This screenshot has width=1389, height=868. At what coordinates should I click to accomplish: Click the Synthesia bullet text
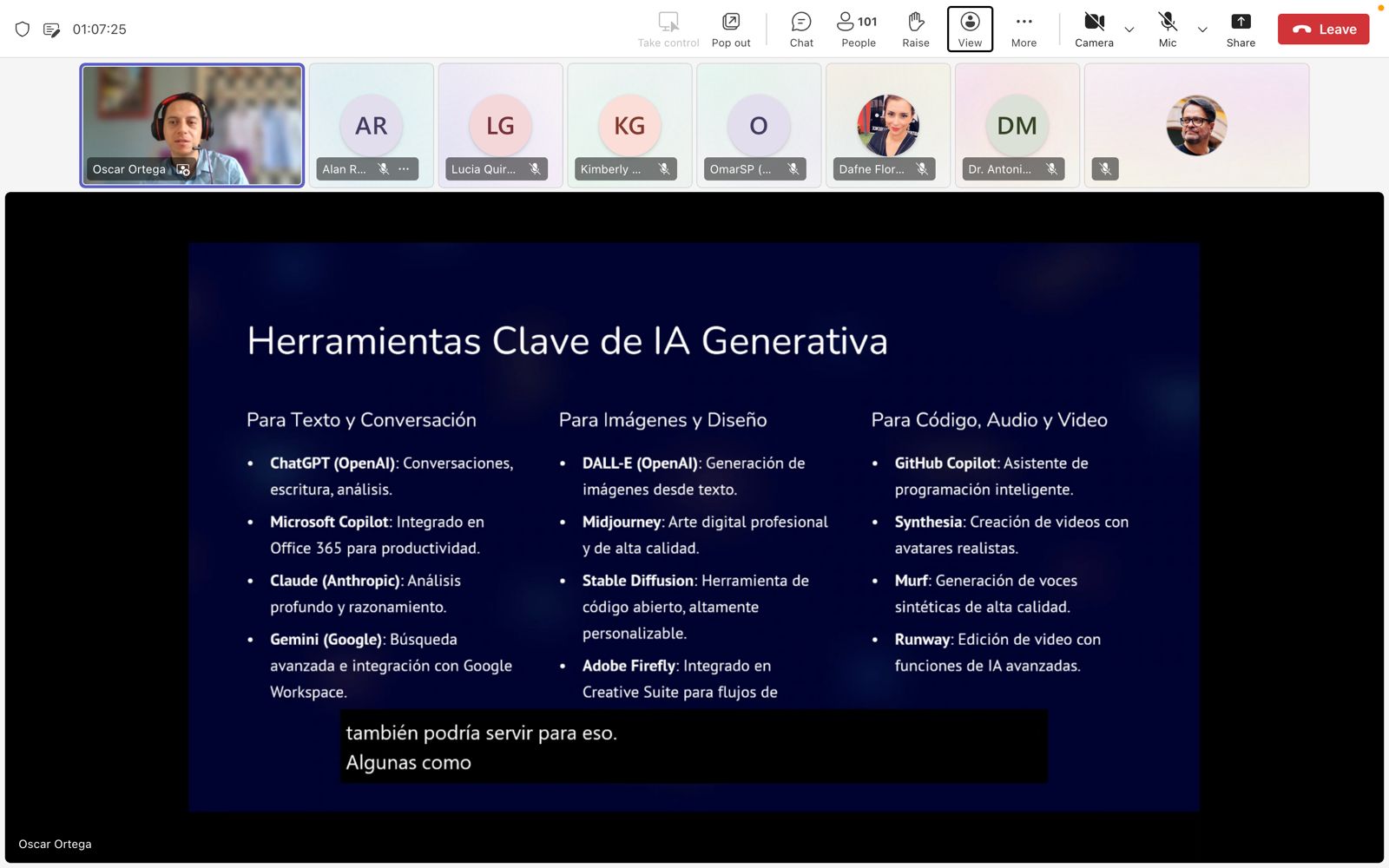click(x=1011, y=535)
